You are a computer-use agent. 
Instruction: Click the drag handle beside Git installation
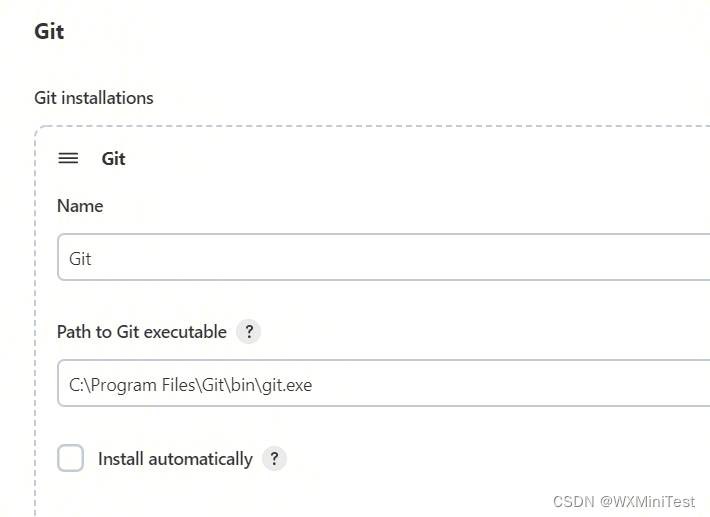coord(68,158)
